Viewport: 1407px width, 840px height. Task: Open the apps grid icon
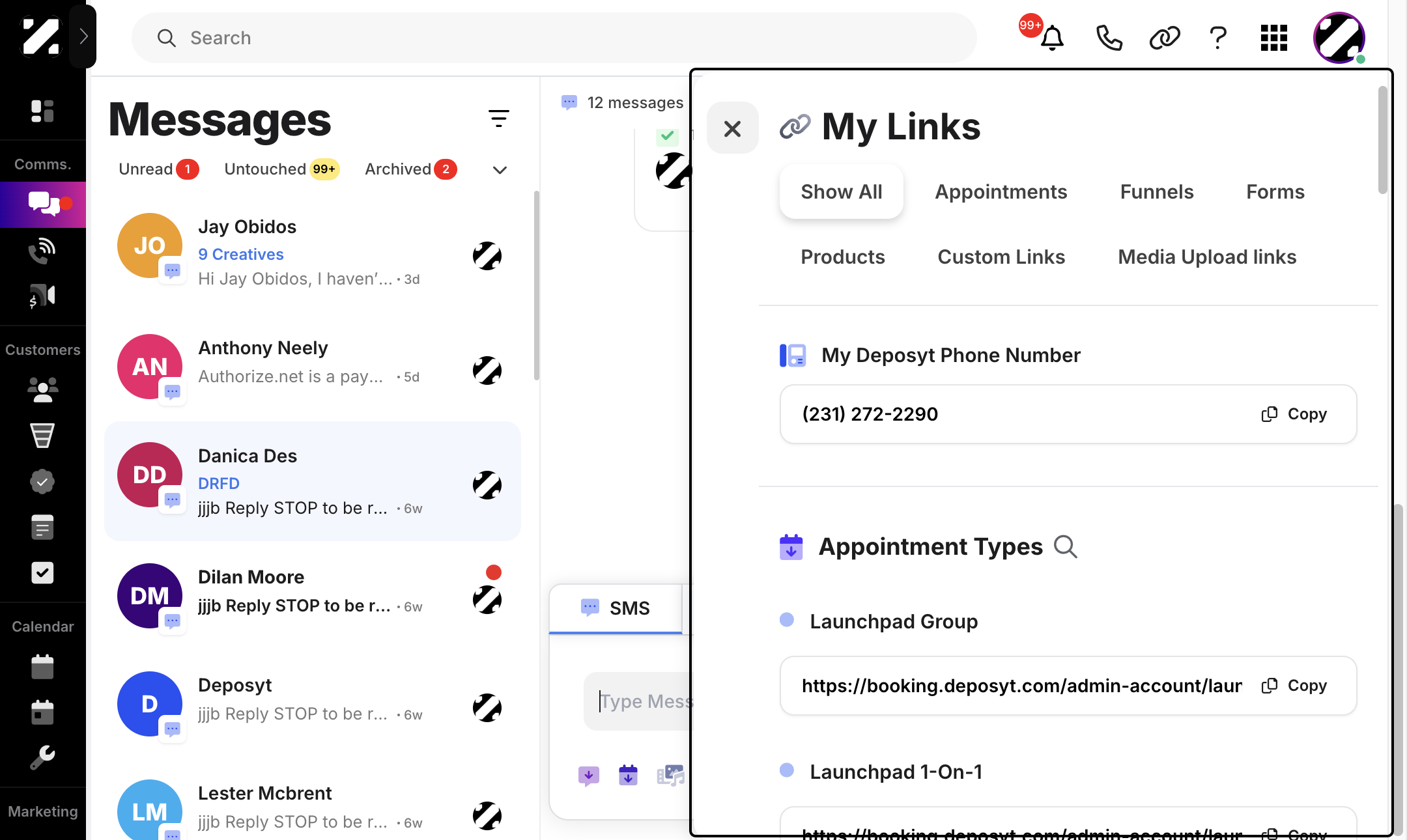click(x=1273, y=38)
